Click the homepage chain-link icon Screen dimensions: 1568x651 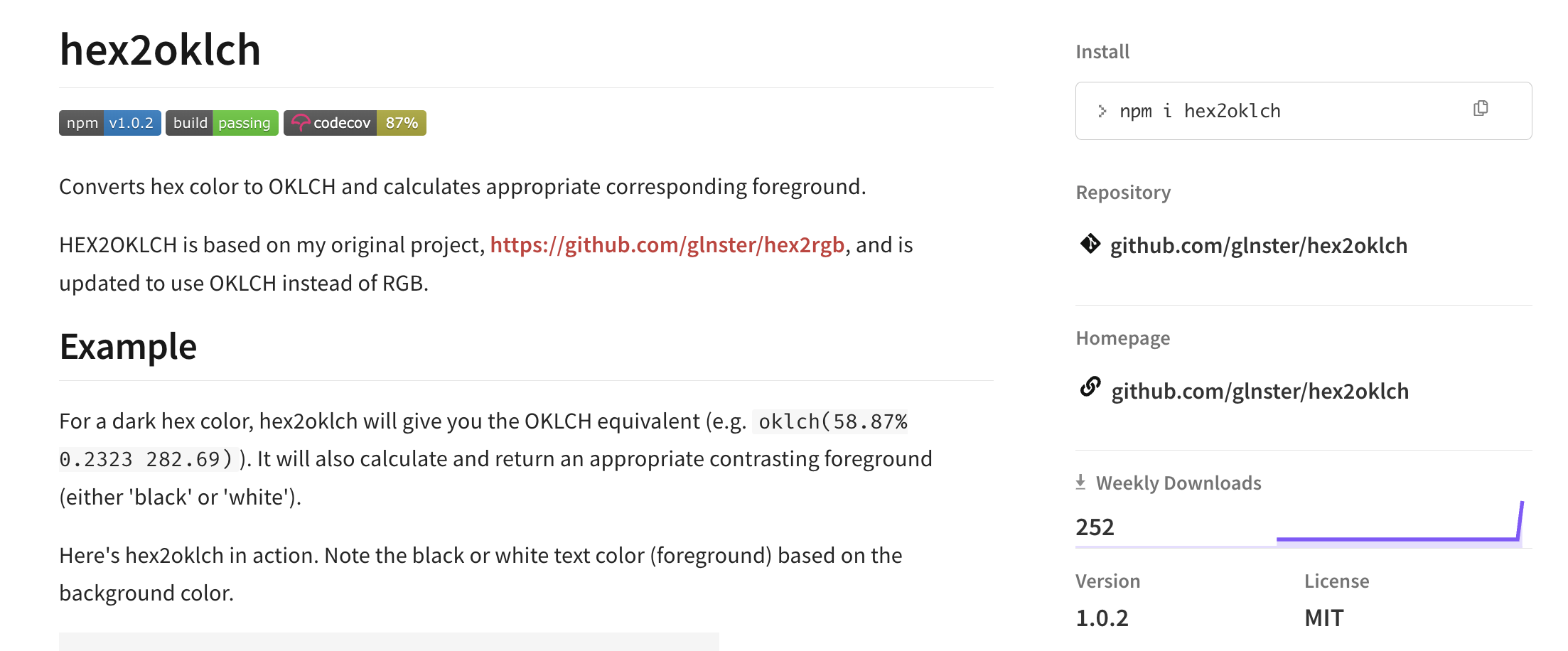click(x=1090, y=387)
